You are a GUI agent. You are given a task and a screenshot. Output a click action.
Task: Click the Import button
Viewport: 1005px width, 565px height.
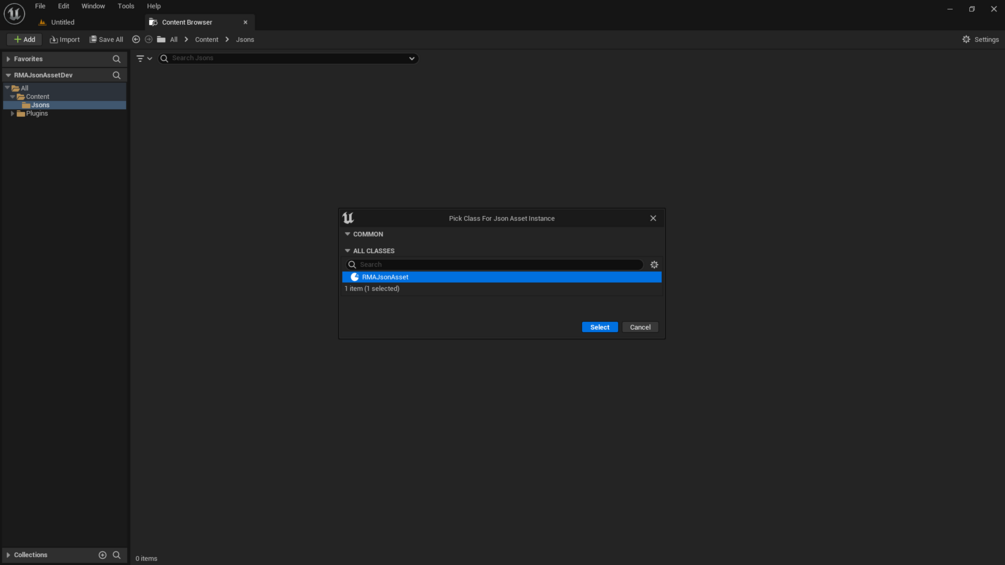pos(65,40)
